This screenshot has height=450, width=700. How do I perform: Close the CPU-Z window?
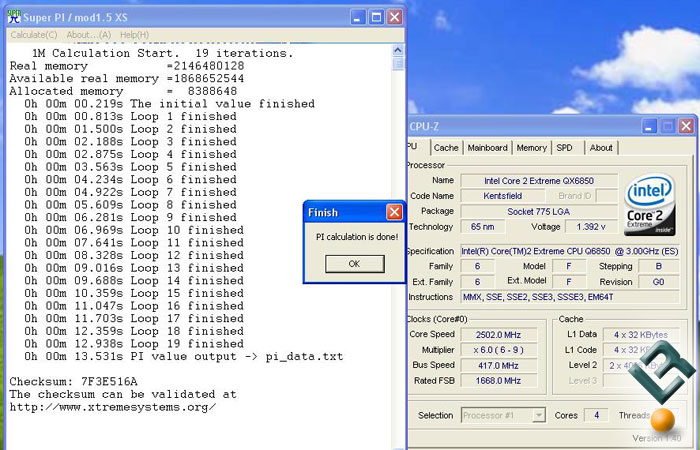tap(686, 126)
